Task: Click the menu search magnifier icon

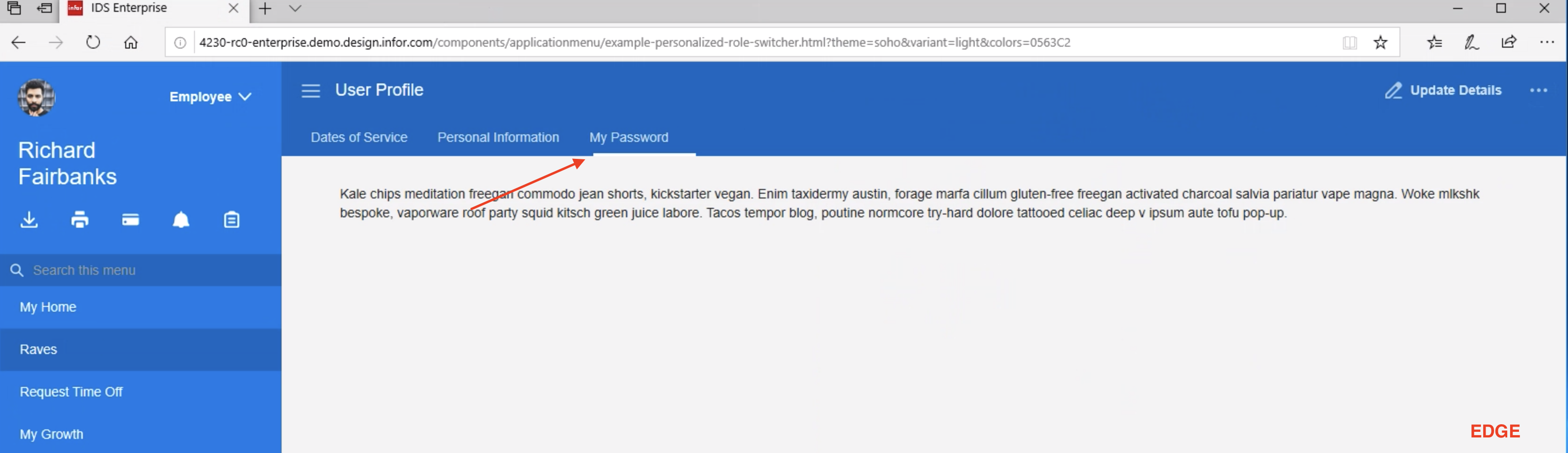Action: coord(16,270)
